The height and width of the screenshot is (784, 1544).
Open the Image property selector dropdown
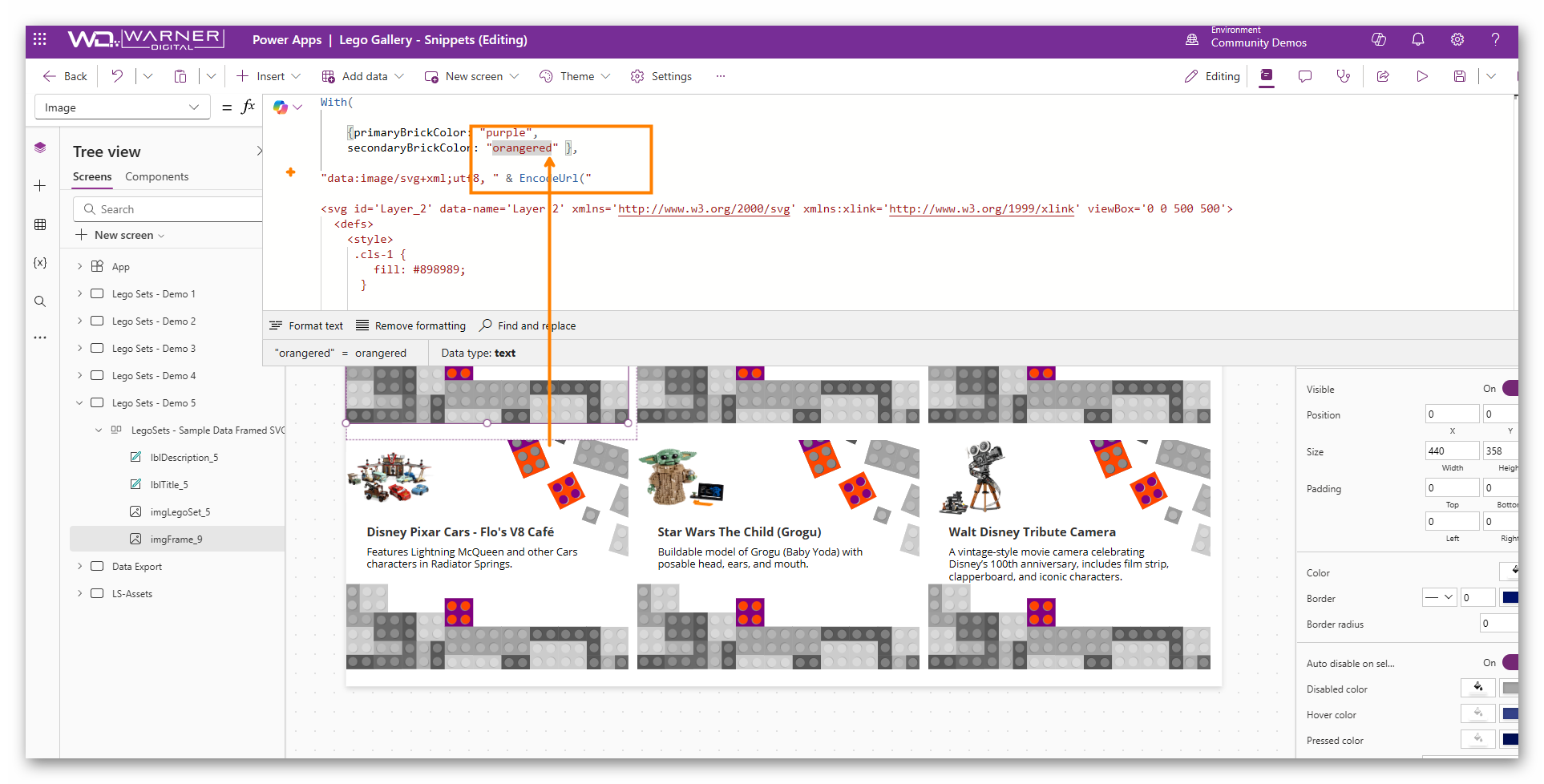click(x=123, y=107)
